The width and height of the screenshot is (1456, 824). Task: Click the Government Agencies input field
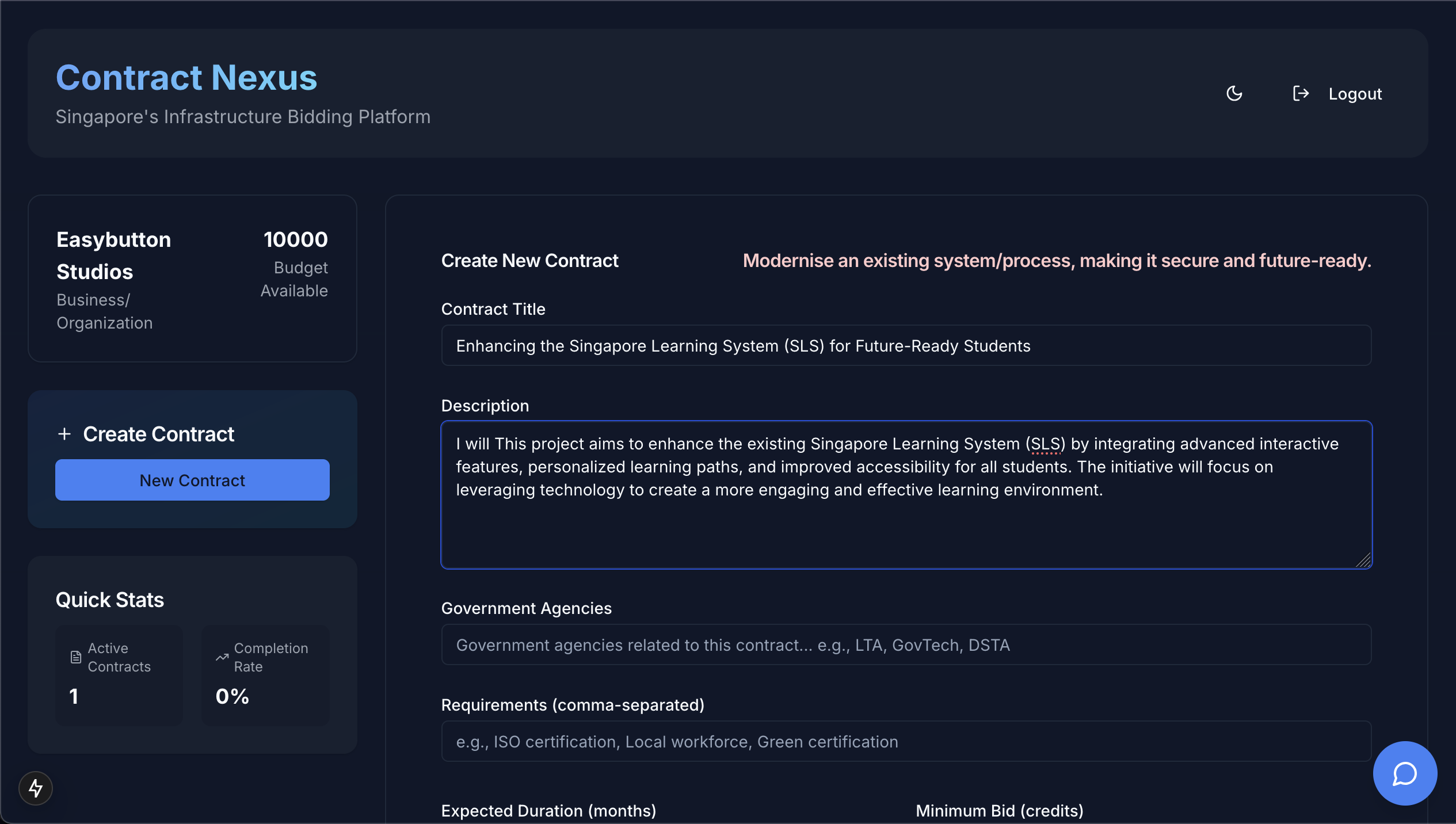click(x=906, y=645)
